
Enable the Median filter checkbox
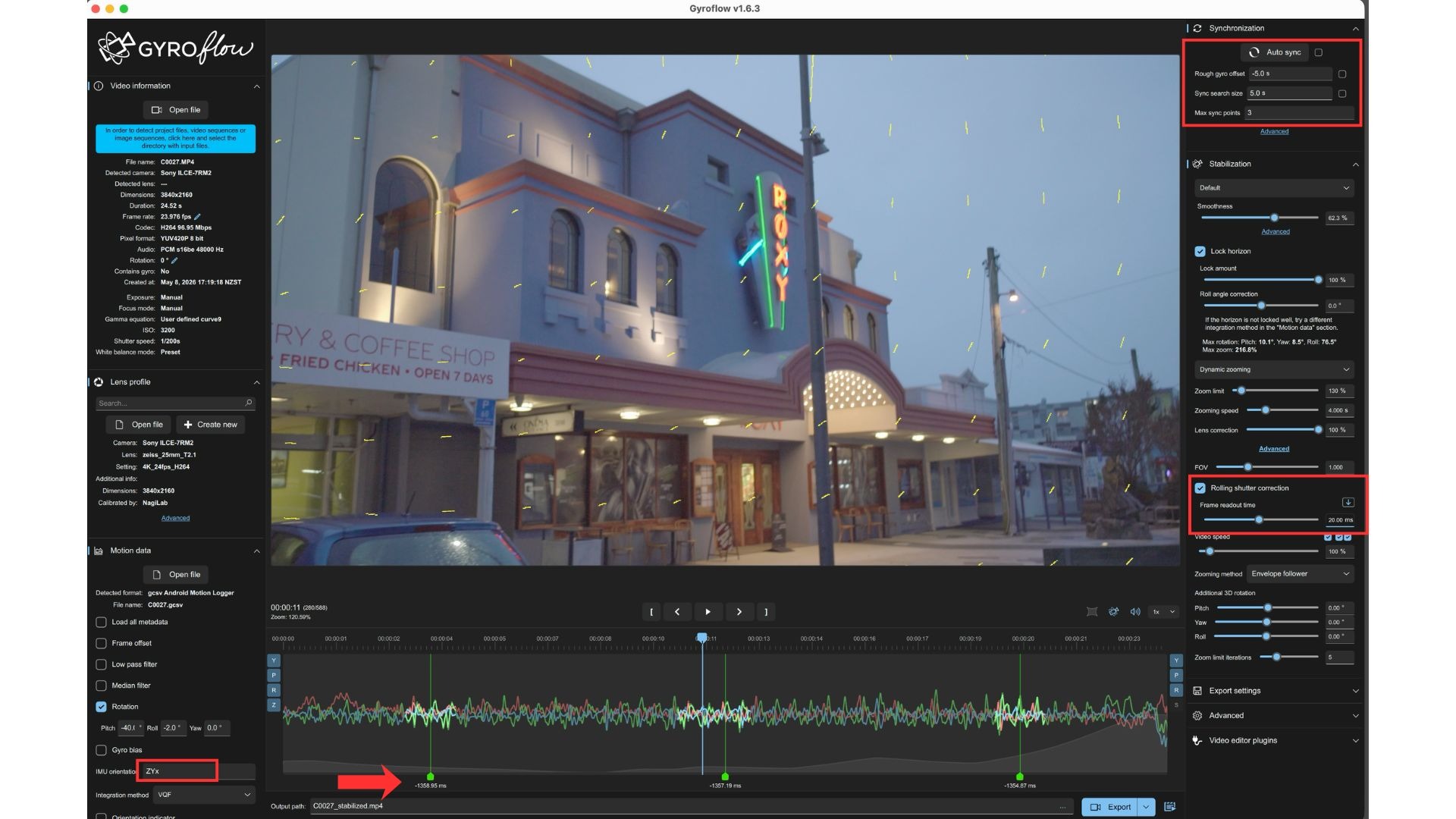click(101, 686)
